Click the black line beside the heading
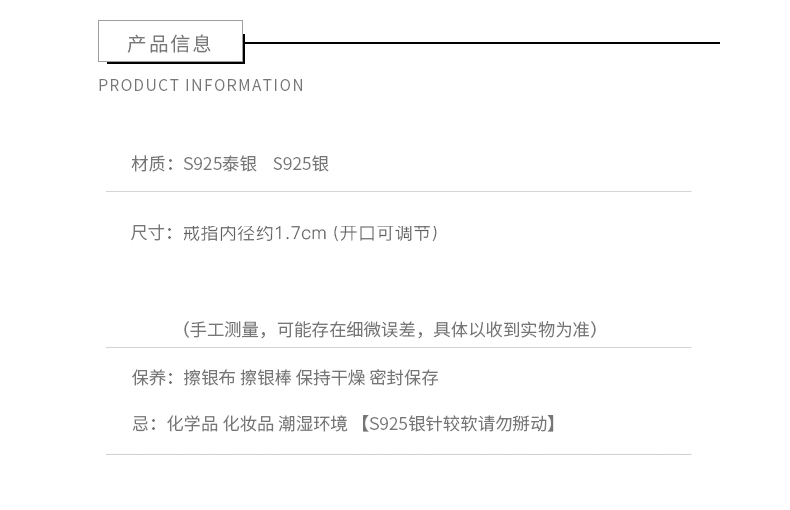 click(x=481, y=43)
